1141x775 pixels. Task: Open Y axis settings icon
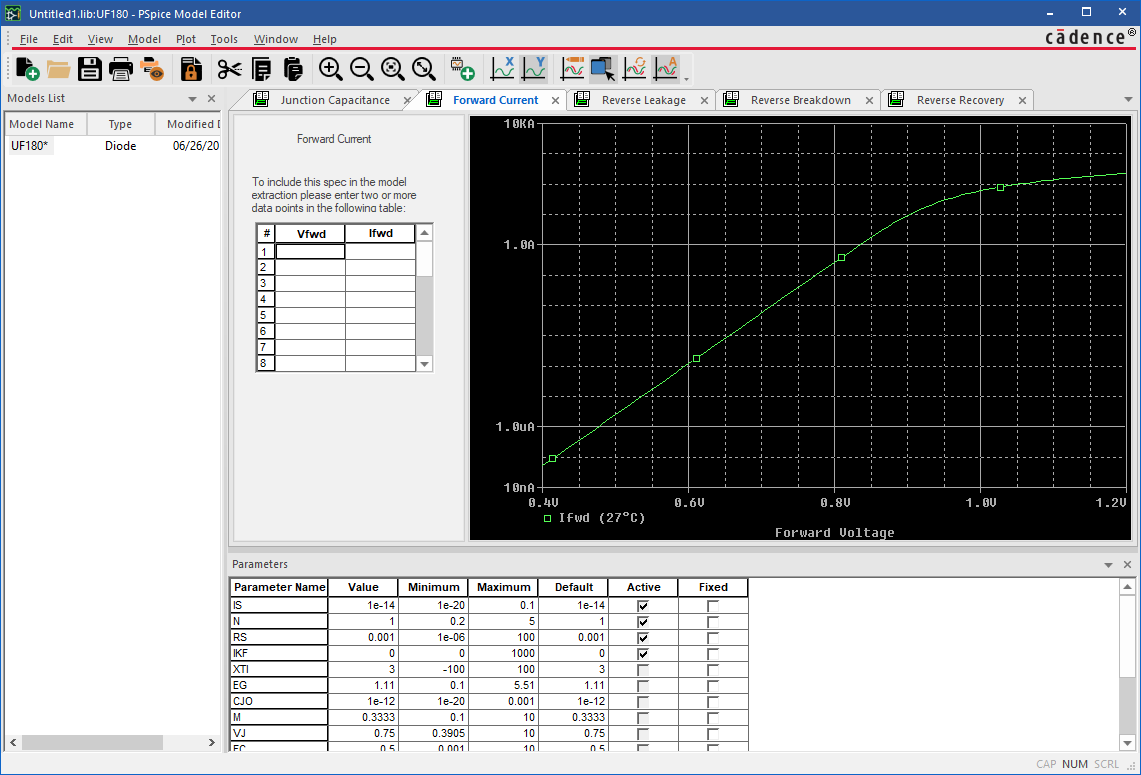pos(533,69)
